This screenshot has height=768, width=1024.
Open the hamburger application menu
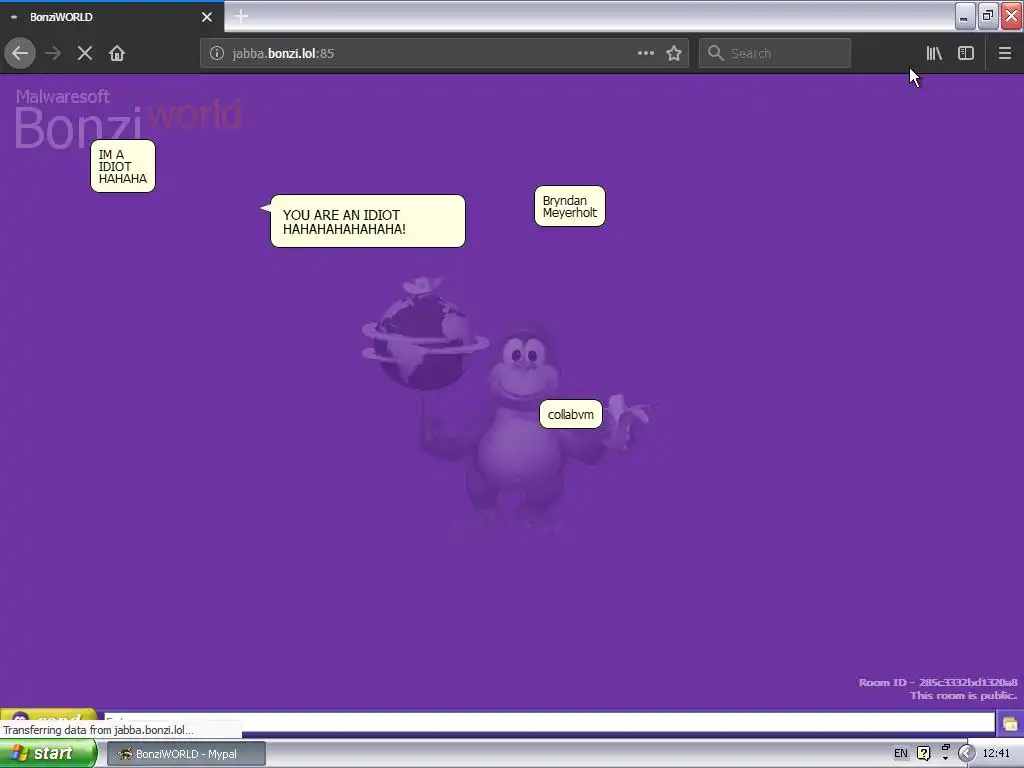[1005, 53]
